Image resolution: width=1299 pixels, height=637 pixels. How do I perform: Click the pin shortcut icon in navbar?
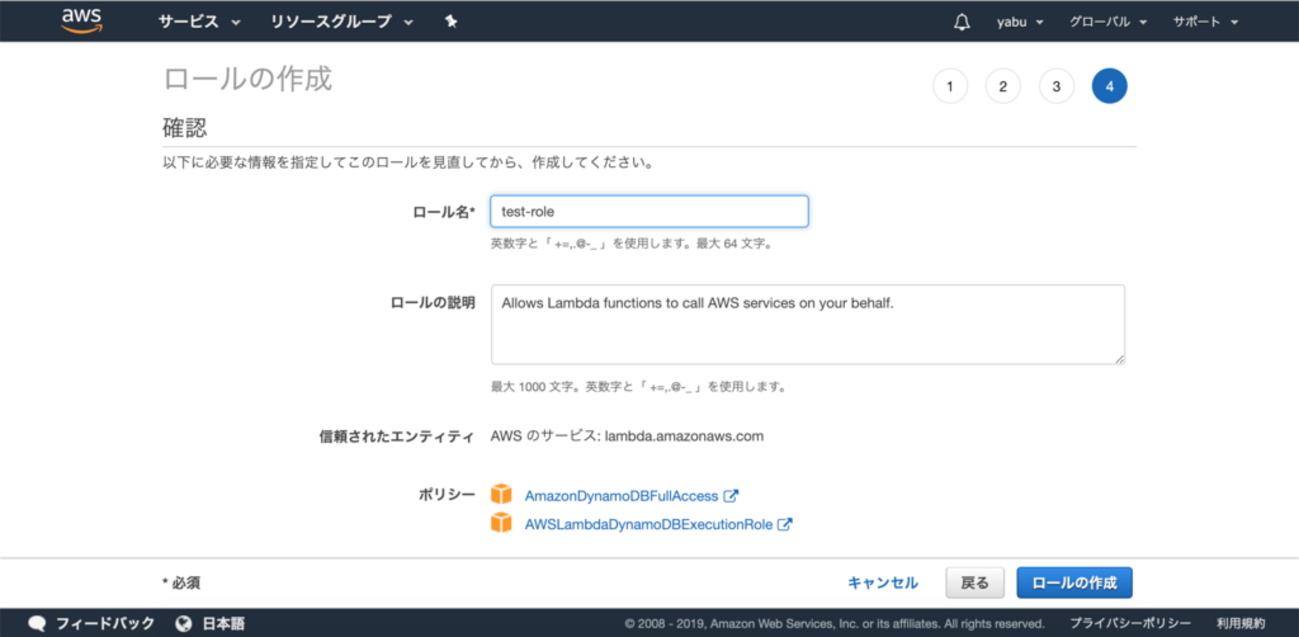[x=451, y=22]
